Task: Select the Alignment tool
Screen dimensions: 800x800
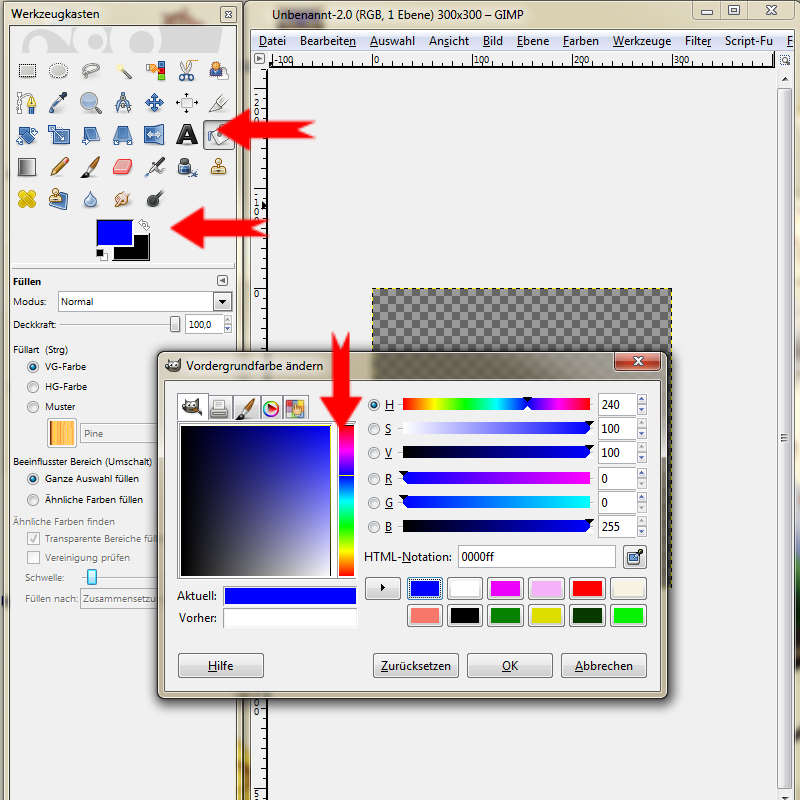Action: click(187, 103)
